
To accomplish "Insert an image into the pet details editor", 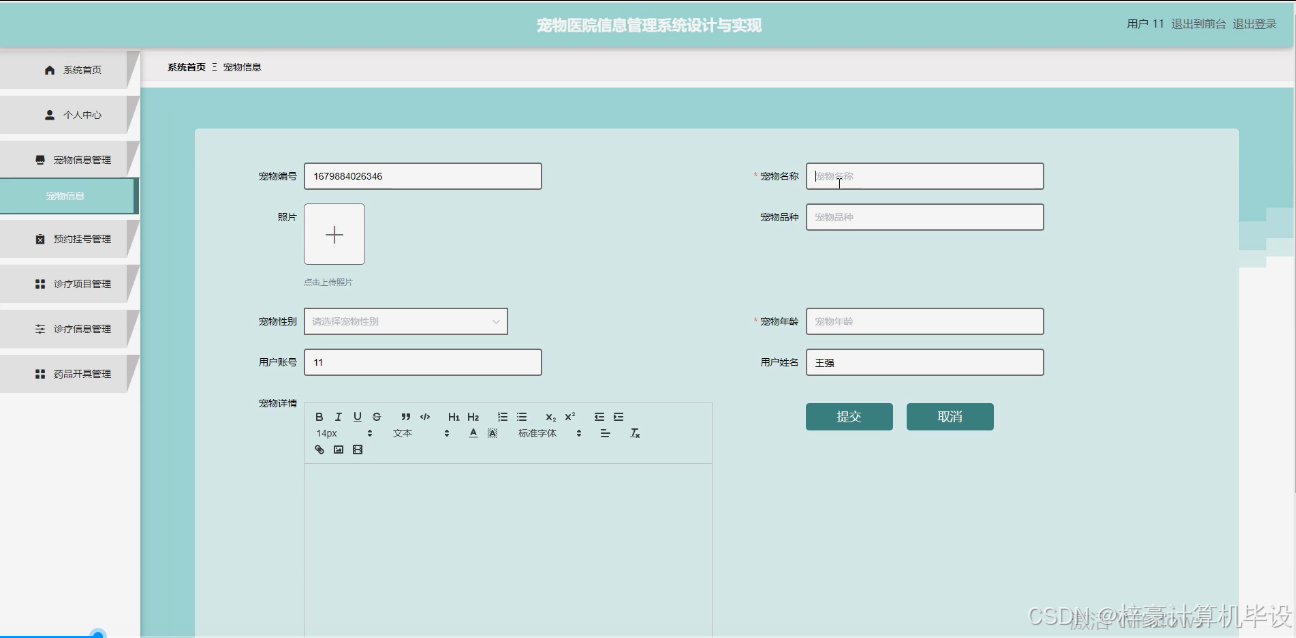I will 338,448.
